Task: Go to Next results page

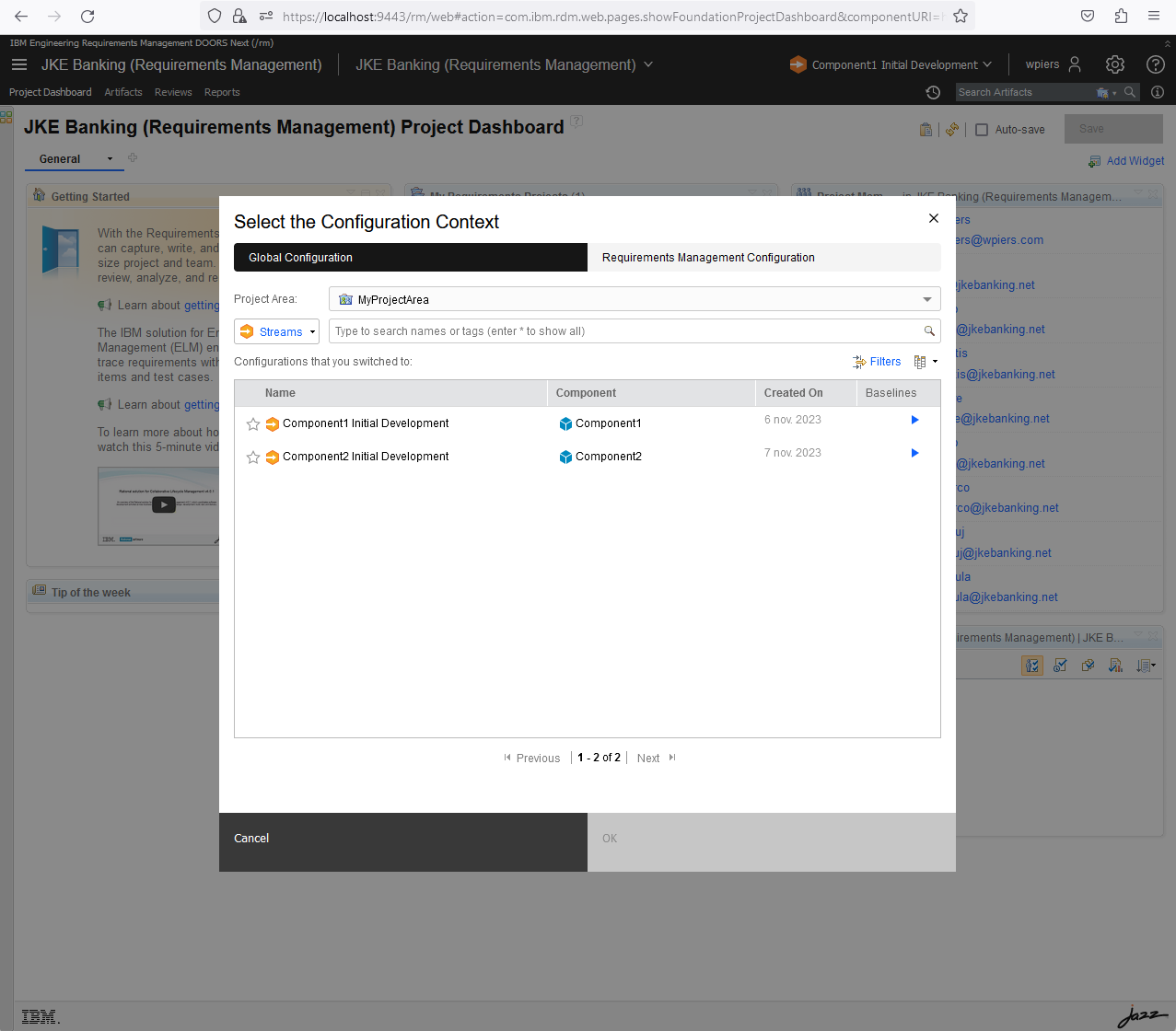Action: 657,759
